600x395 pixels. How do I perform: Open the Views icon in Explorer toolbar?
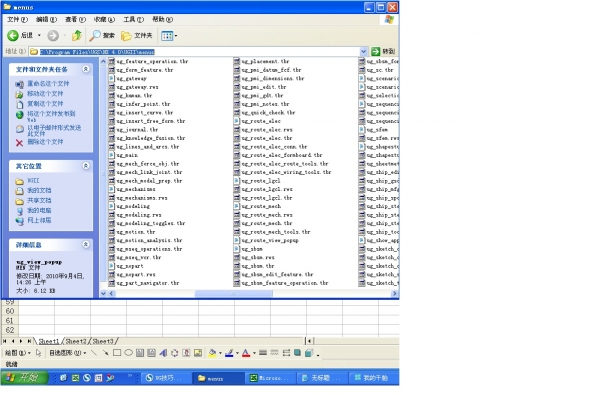point(167,36)
